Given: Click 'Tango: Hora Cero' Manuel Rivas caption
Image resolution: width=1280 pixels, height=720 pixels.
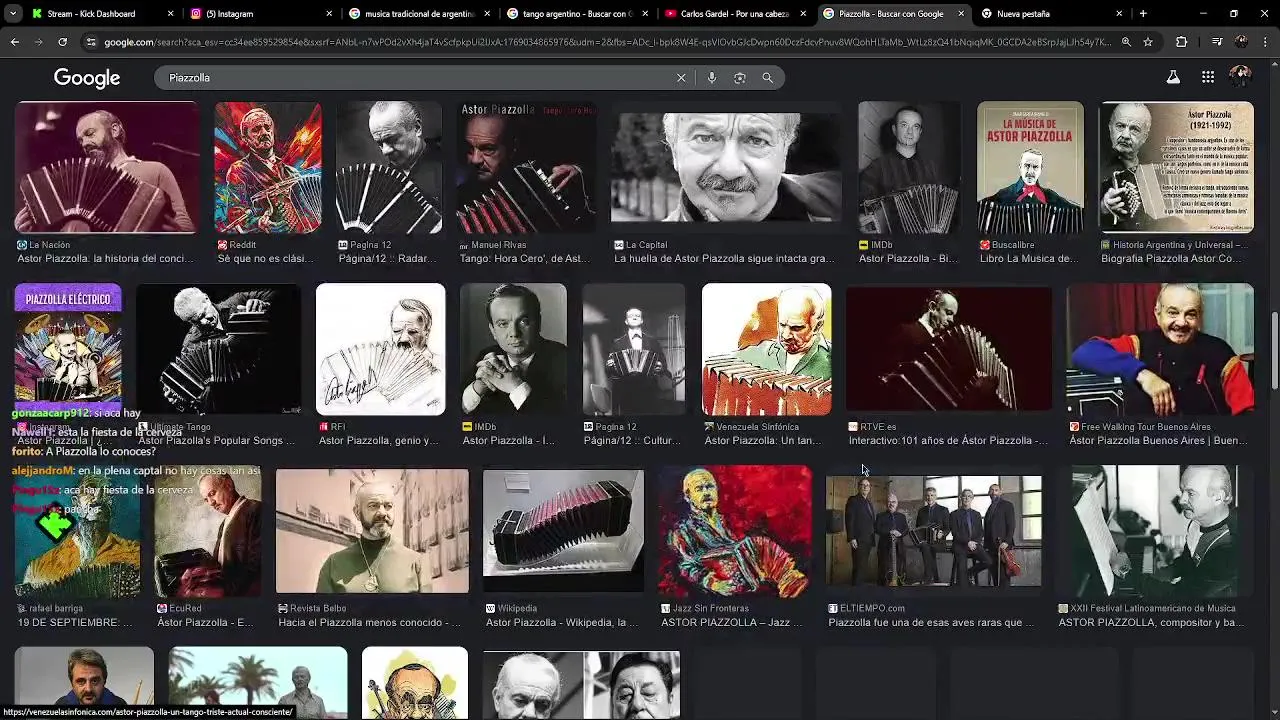Looking at the screenshot, I should (x=525, y=258).
